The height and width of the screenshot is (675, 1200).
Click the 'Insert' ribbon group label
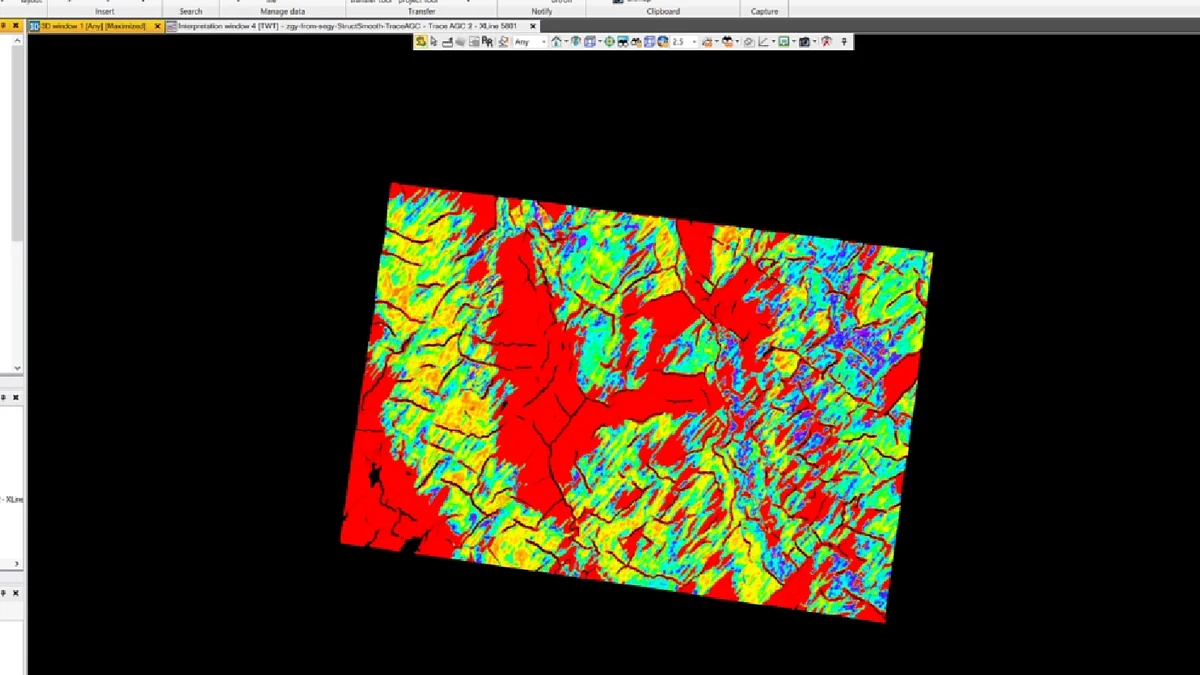[105, 11]
